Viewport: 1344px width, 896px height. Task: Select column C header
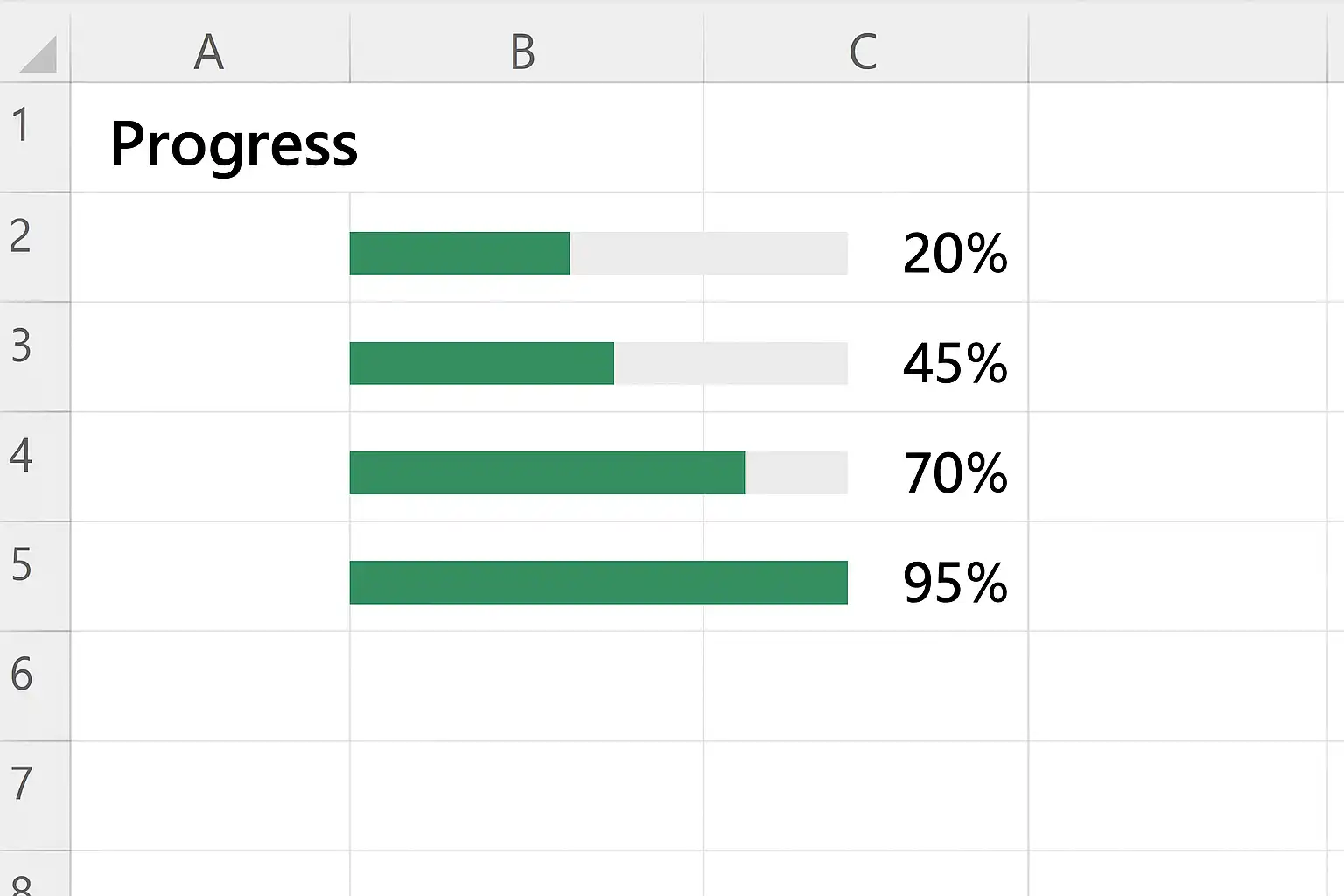(864, 52)
